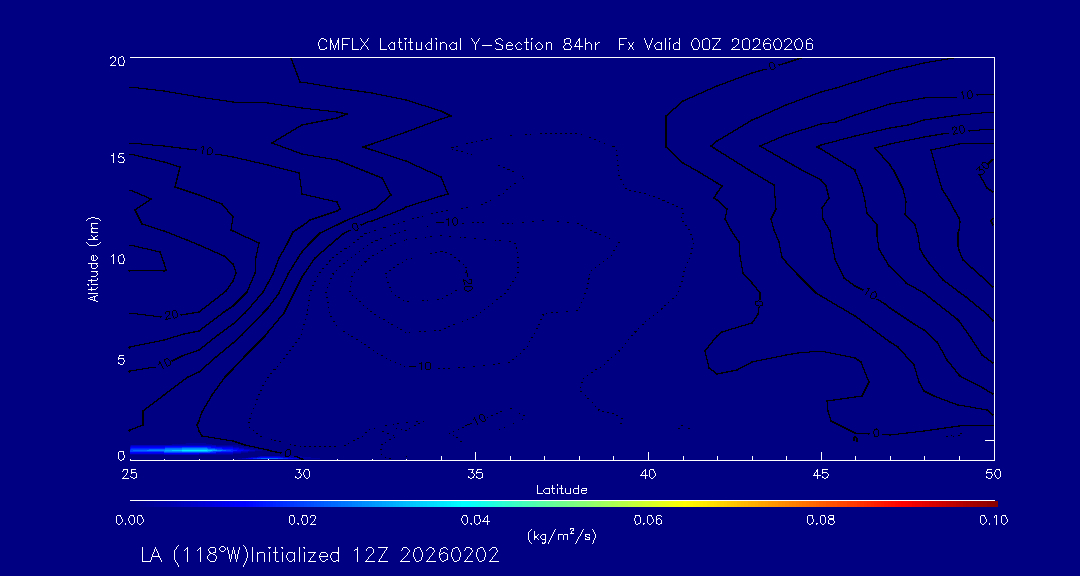This screenshot has width=1080, height=576.
Task: Click the y-axis tick label "5"
Action: tap(121, 360)
